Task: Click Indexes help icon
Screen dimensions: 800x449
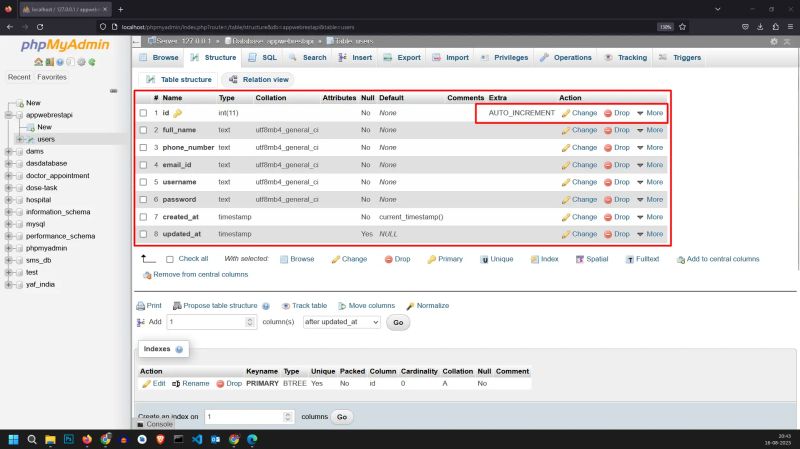Action: [179, 350]
